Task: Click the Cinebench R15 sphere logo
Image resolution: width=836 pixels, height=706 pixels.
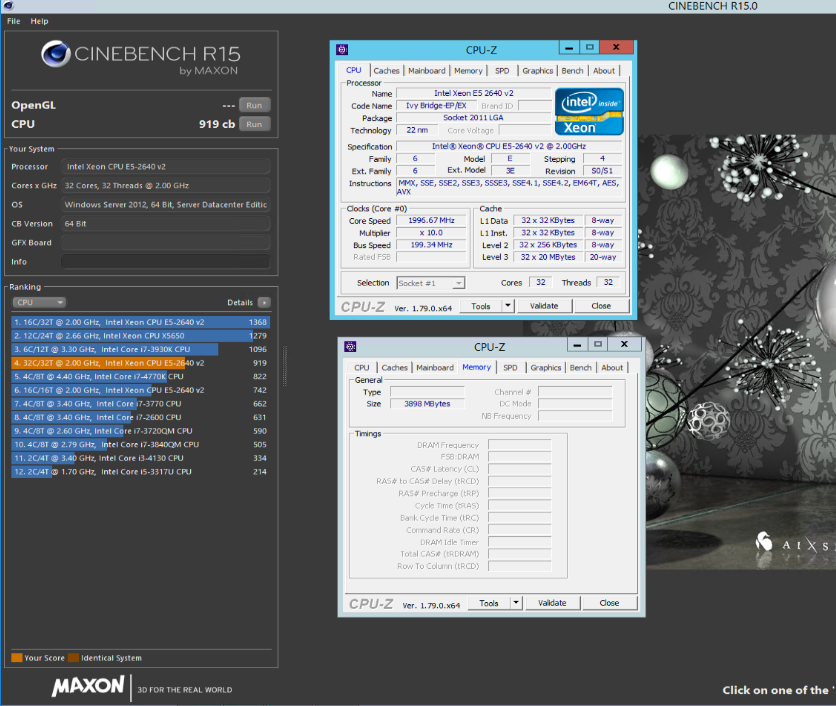Action: (56, 54)
